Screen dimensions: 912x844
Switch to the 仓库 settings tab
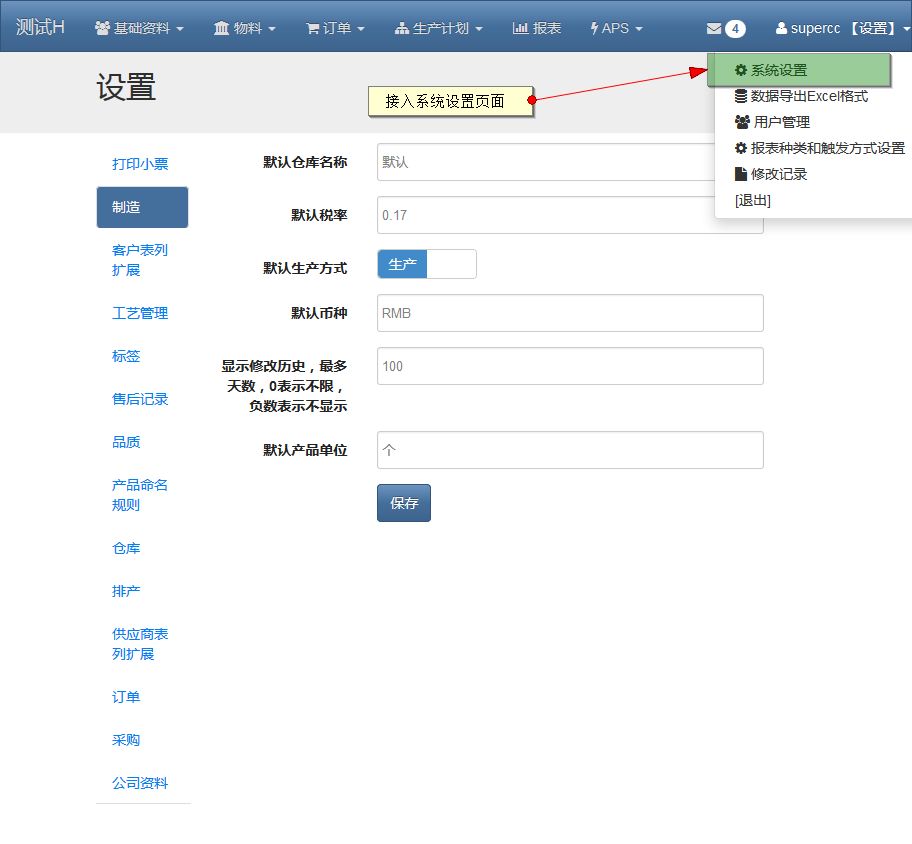click(126, 548)
